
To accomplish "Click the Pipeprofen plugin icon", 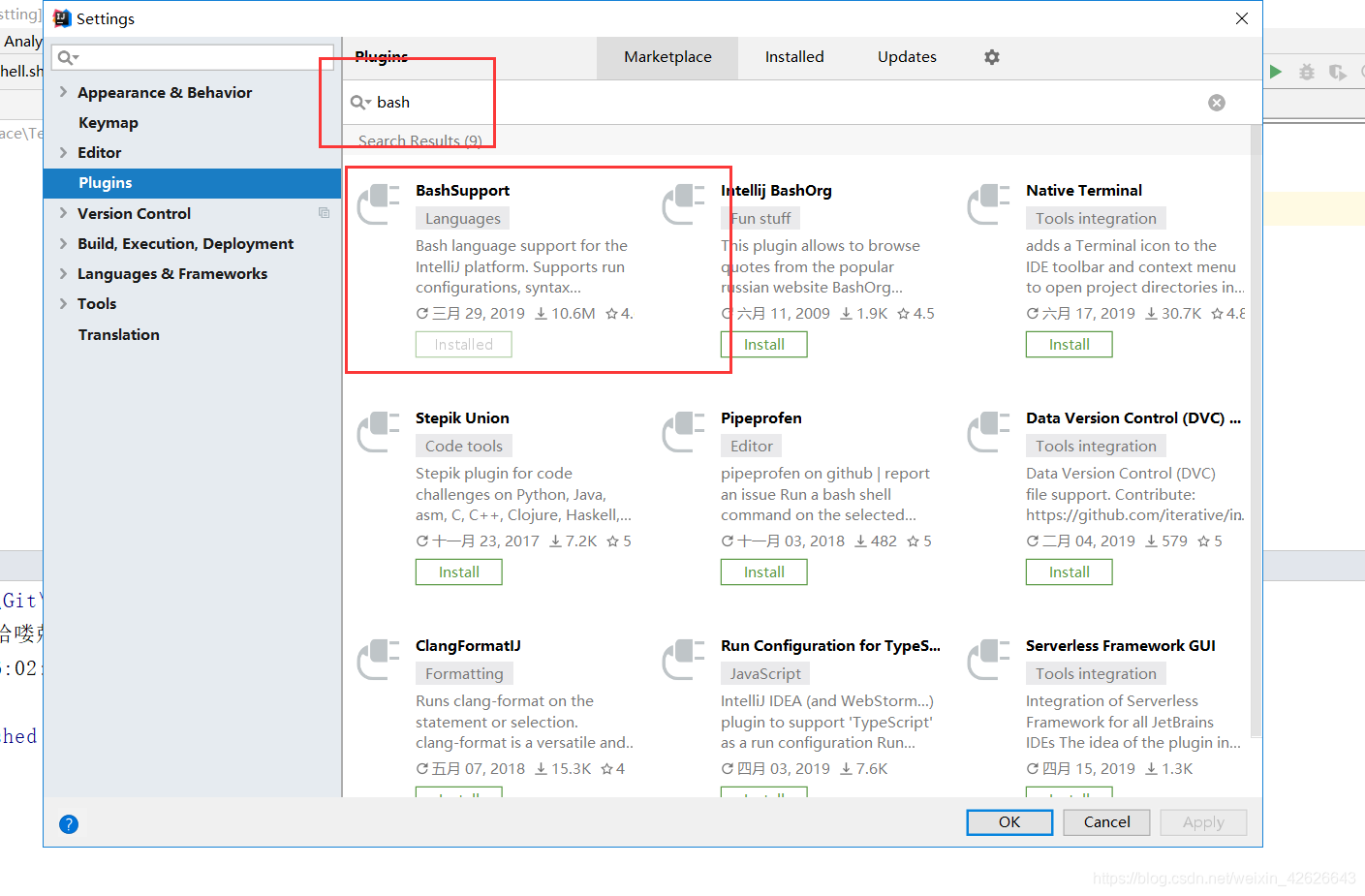I will pyautogui.click(x=684, y=432).
